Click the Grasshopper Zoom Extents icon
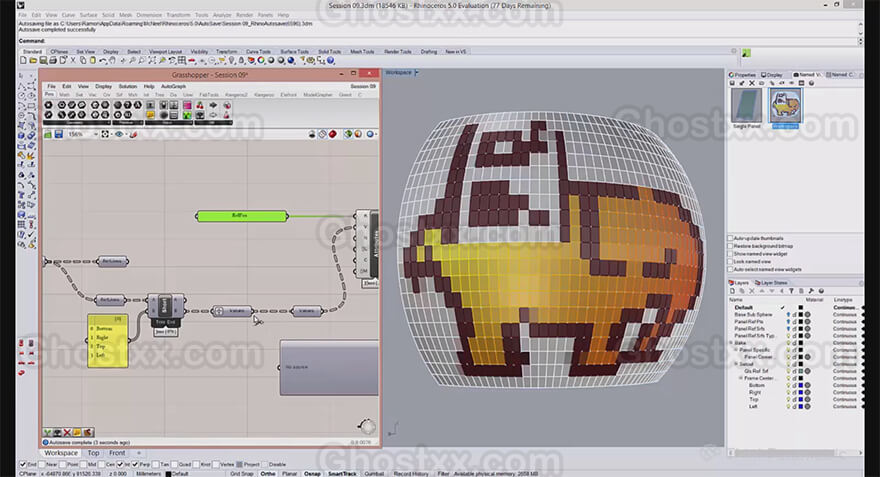This screenshot has width=880, height=477. (104, 134)
